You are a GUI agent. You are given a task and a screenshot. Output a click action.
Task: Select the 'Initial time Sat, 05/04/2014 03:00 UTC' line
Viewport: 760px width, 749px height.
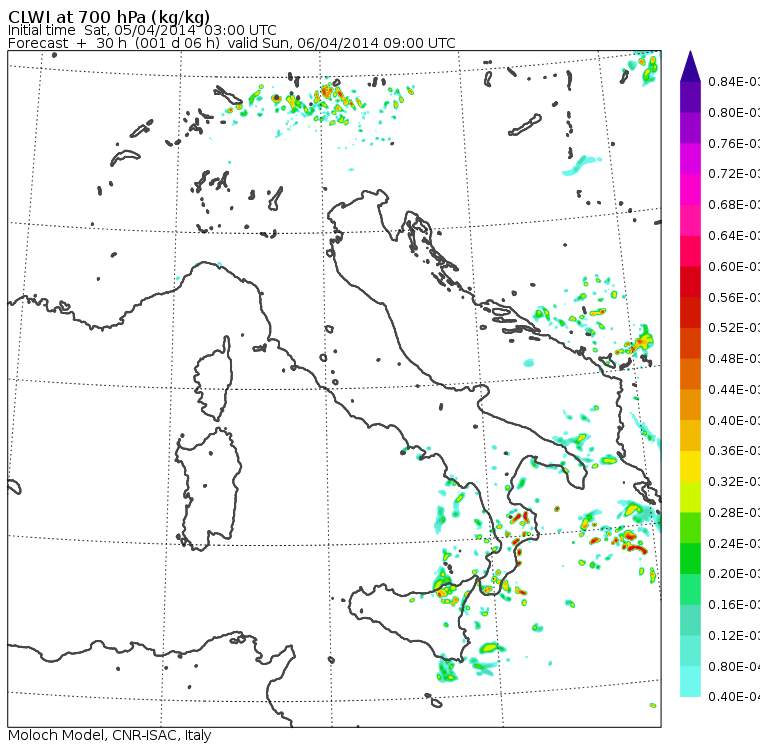point(142,30)
